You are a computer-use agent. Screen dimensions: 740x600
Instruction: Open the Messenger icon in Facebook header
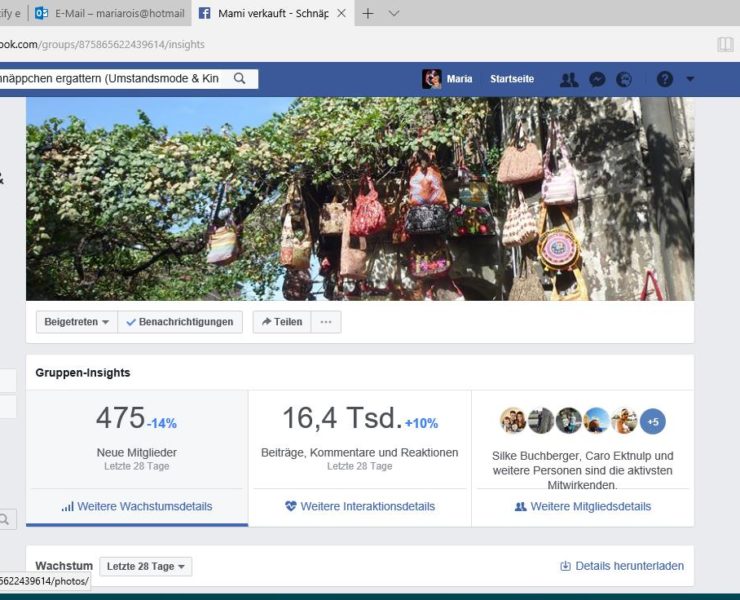(x=597, y=79)
